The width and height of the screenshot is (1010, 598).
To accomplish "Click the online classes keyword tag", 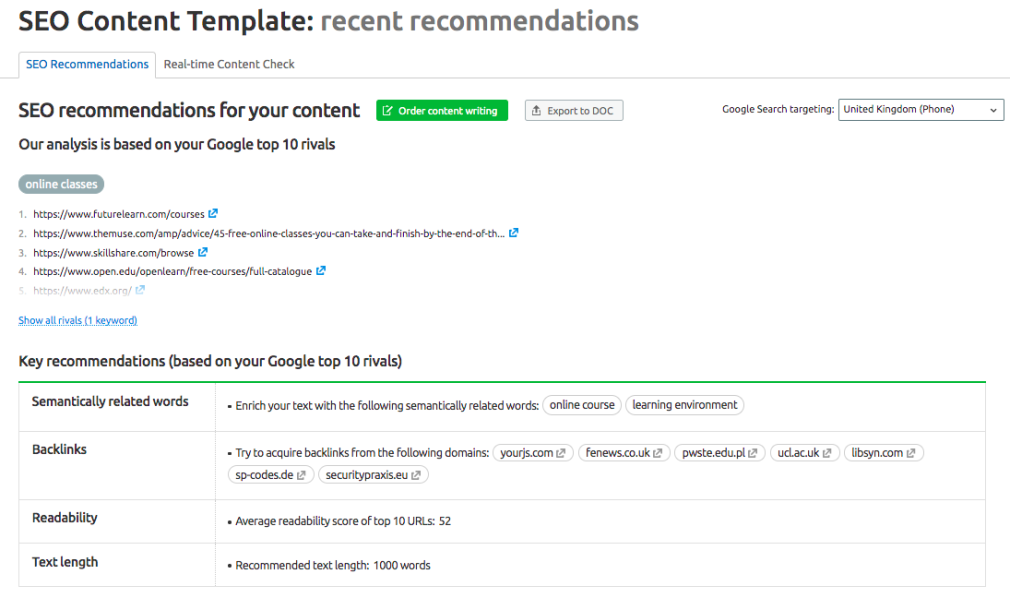I will (61, 184).
